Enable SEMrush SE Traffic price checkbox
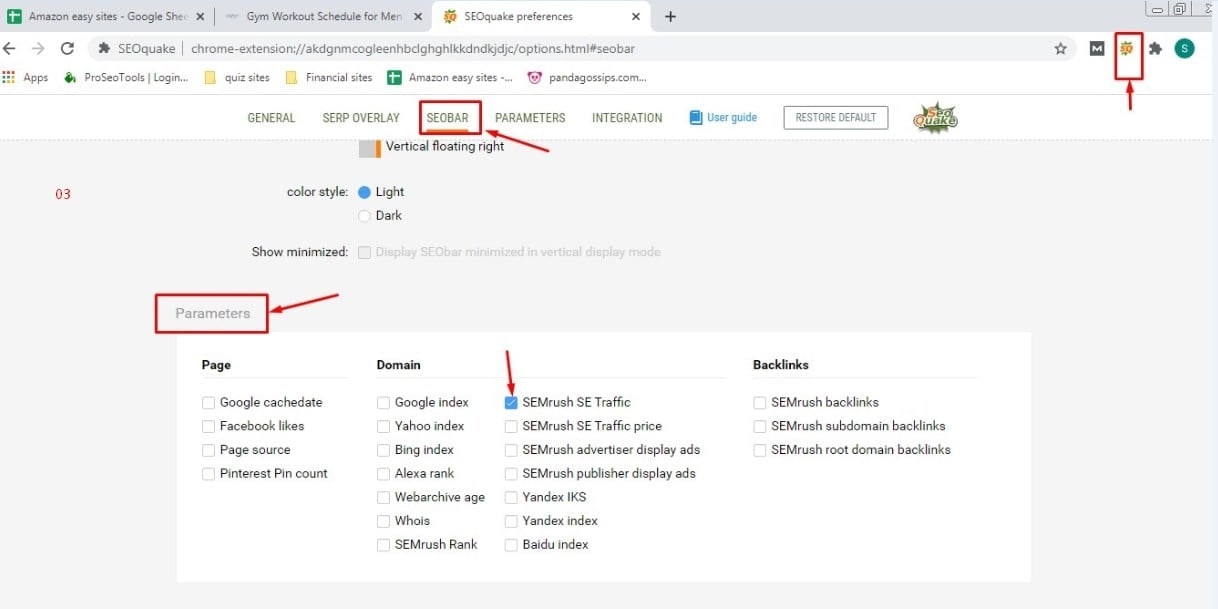 (x=511, y=426)
